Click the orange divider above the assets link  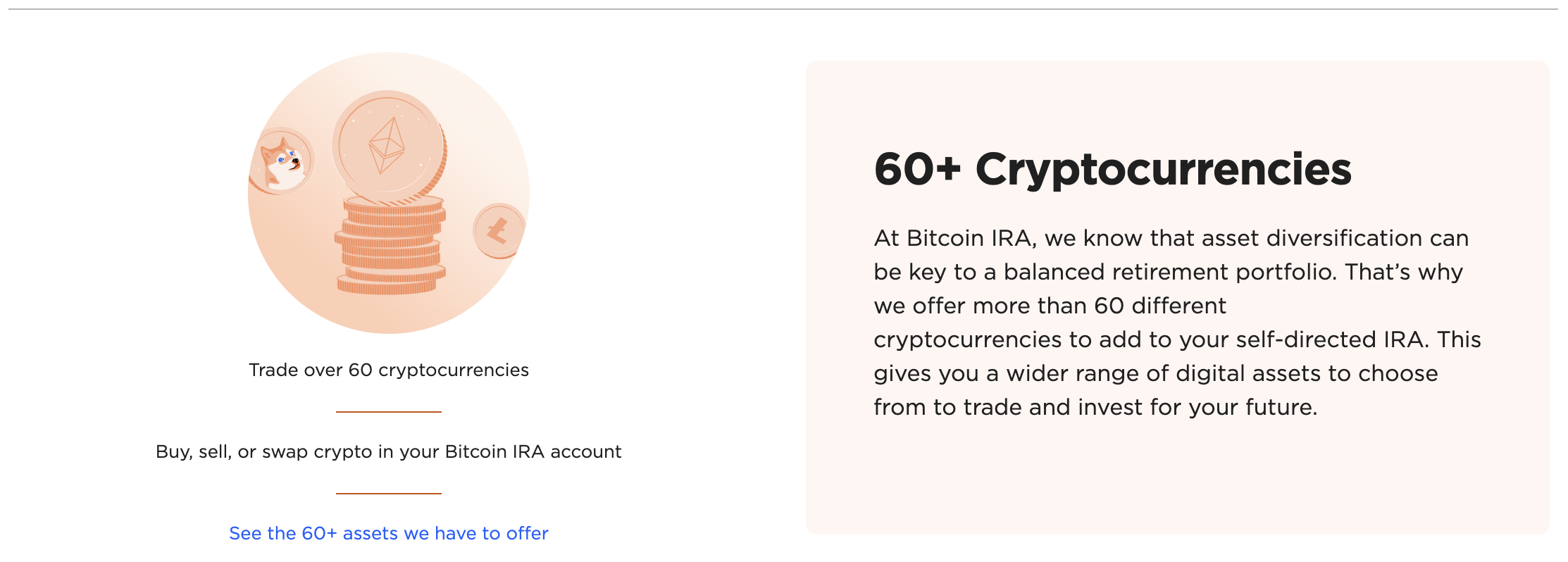[388, 494]
